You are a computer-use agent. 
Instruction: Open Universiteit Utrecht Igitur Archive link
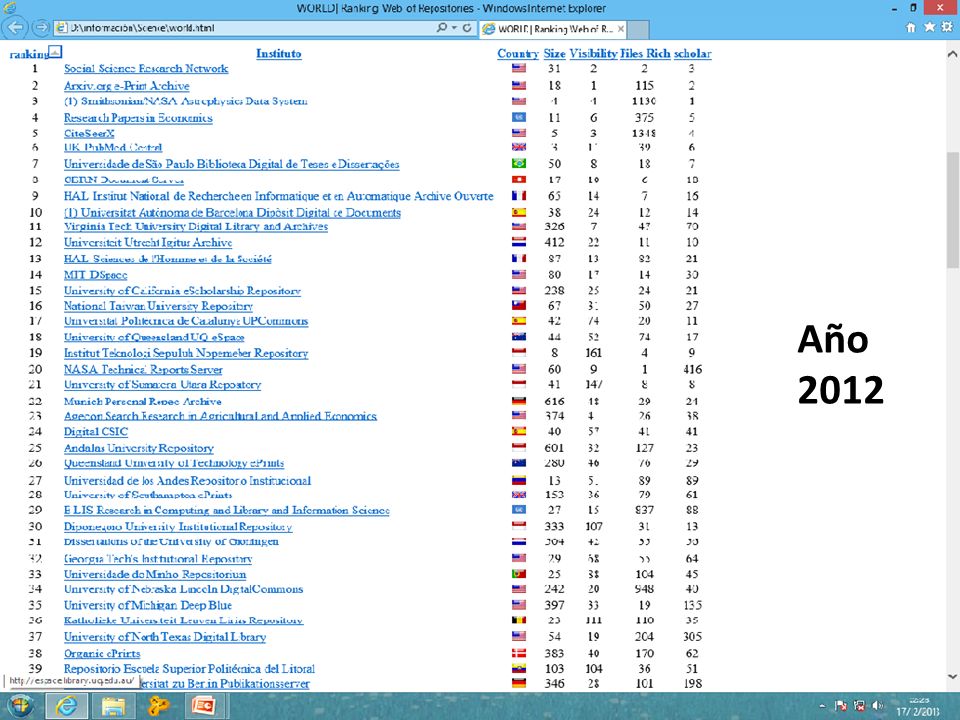tap(148, 242)
